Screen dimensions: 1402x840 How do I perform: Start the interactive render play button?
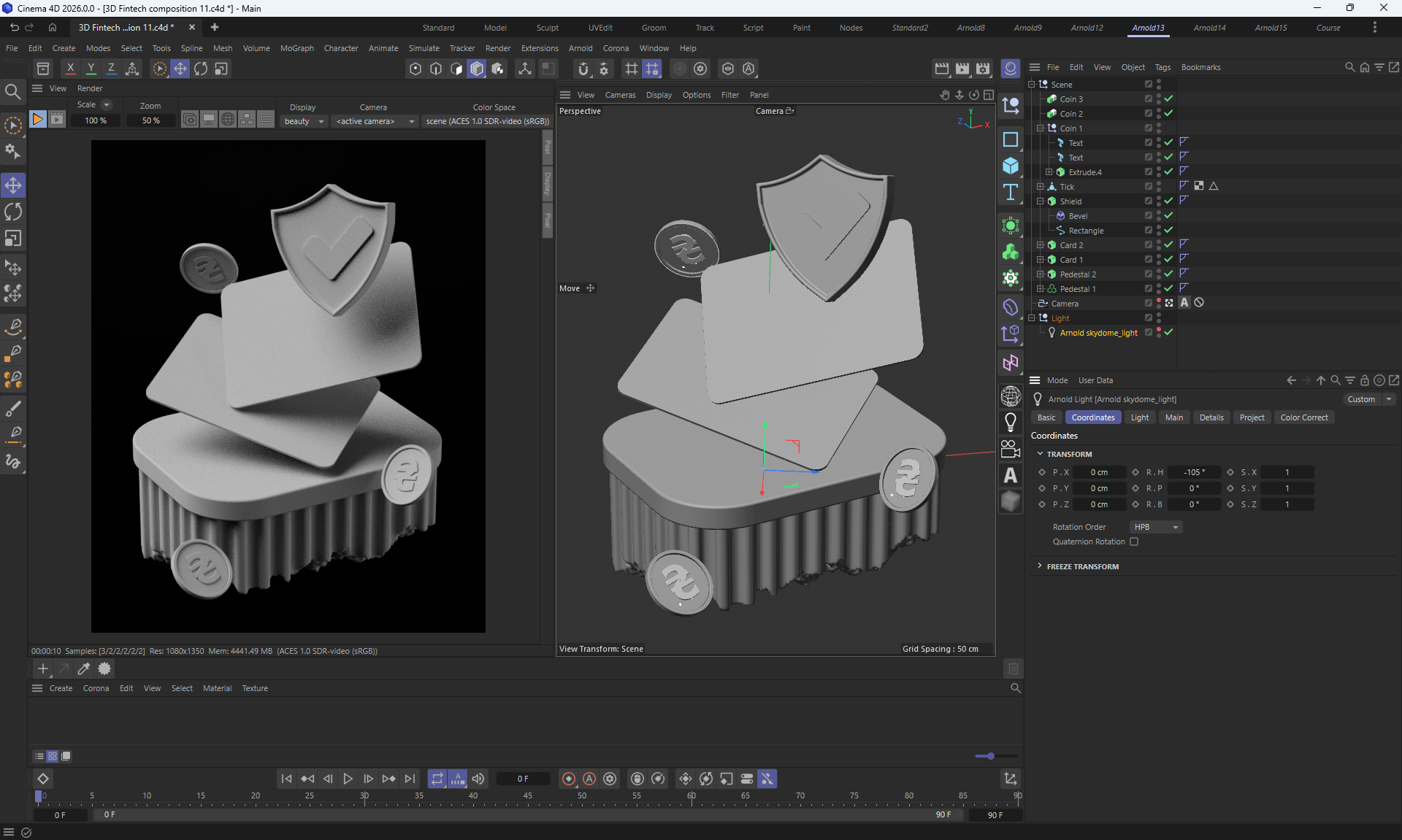click(x=38, y=120)
